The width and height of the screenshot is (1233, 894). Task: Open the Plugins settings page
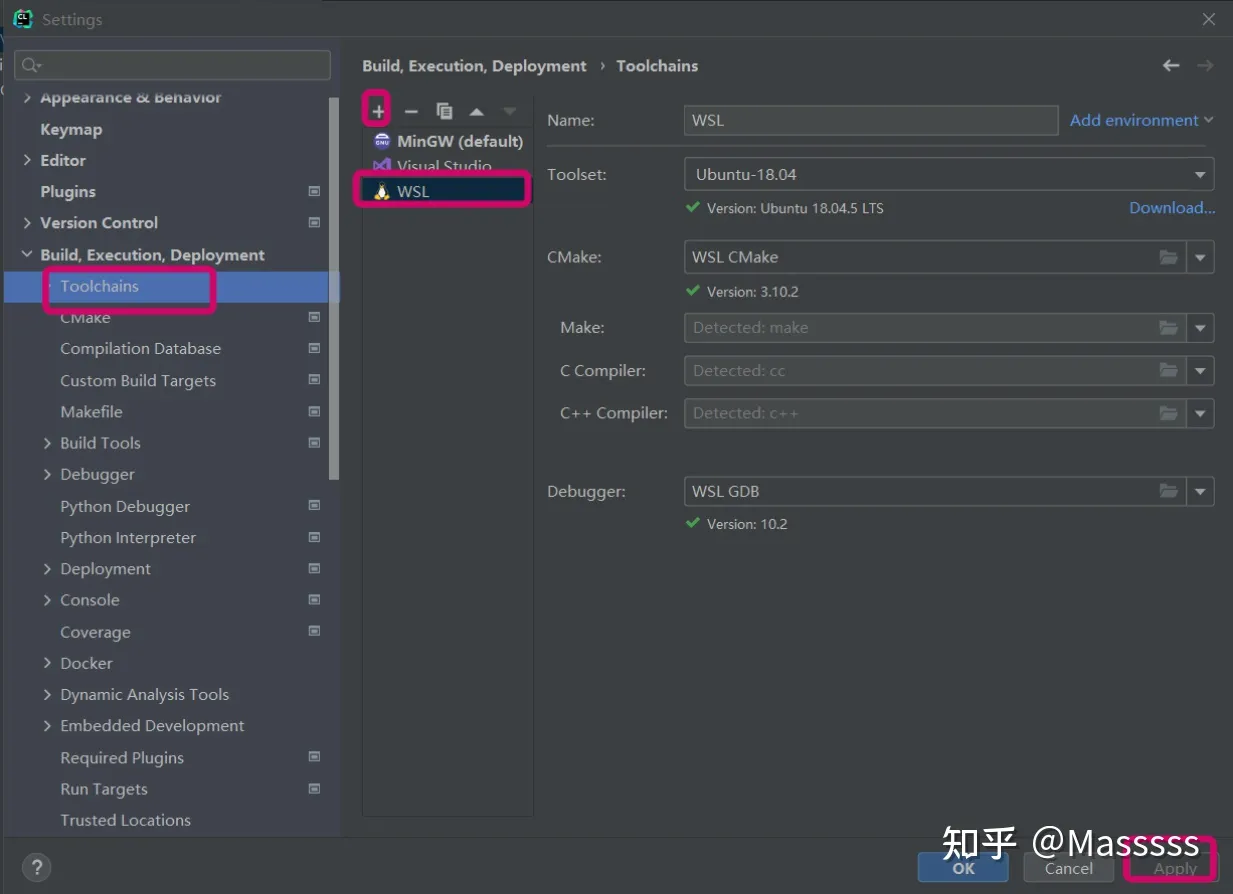[68, 191]
